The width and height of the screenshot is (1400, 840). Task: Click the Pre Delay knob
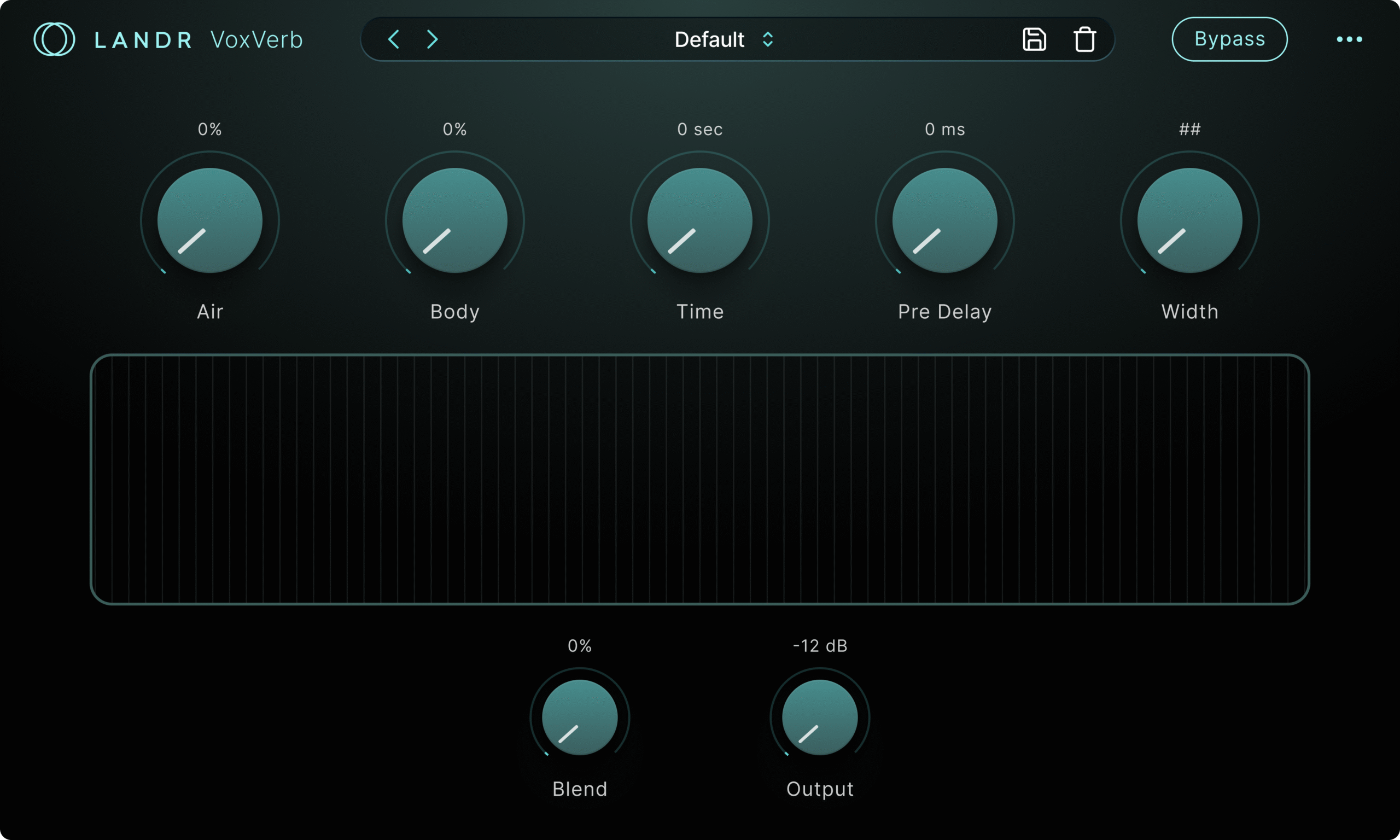[x=944, y=220]
